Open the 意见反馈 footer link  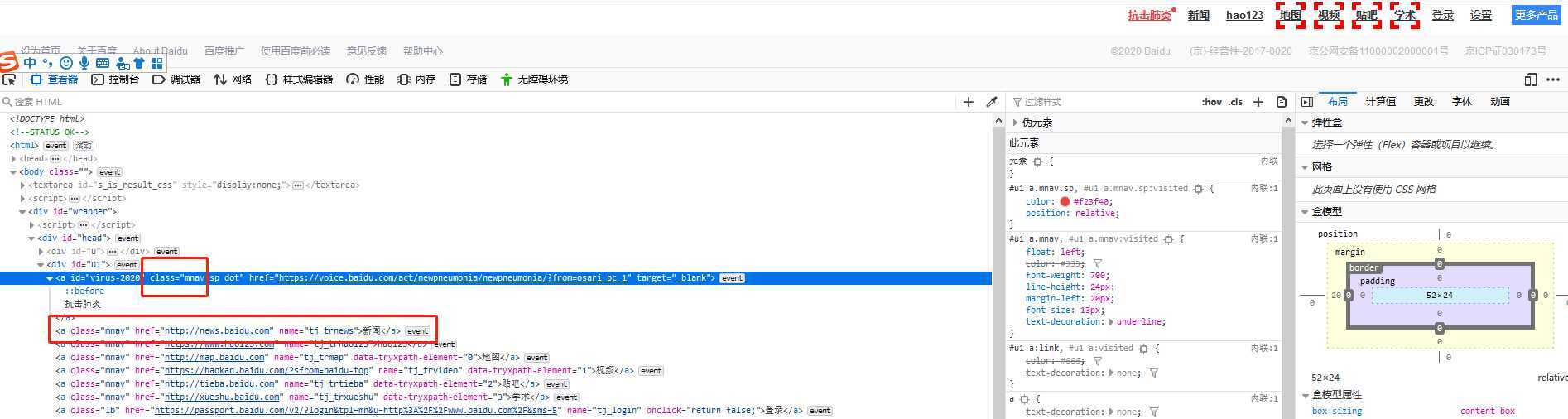coord(367,51)
